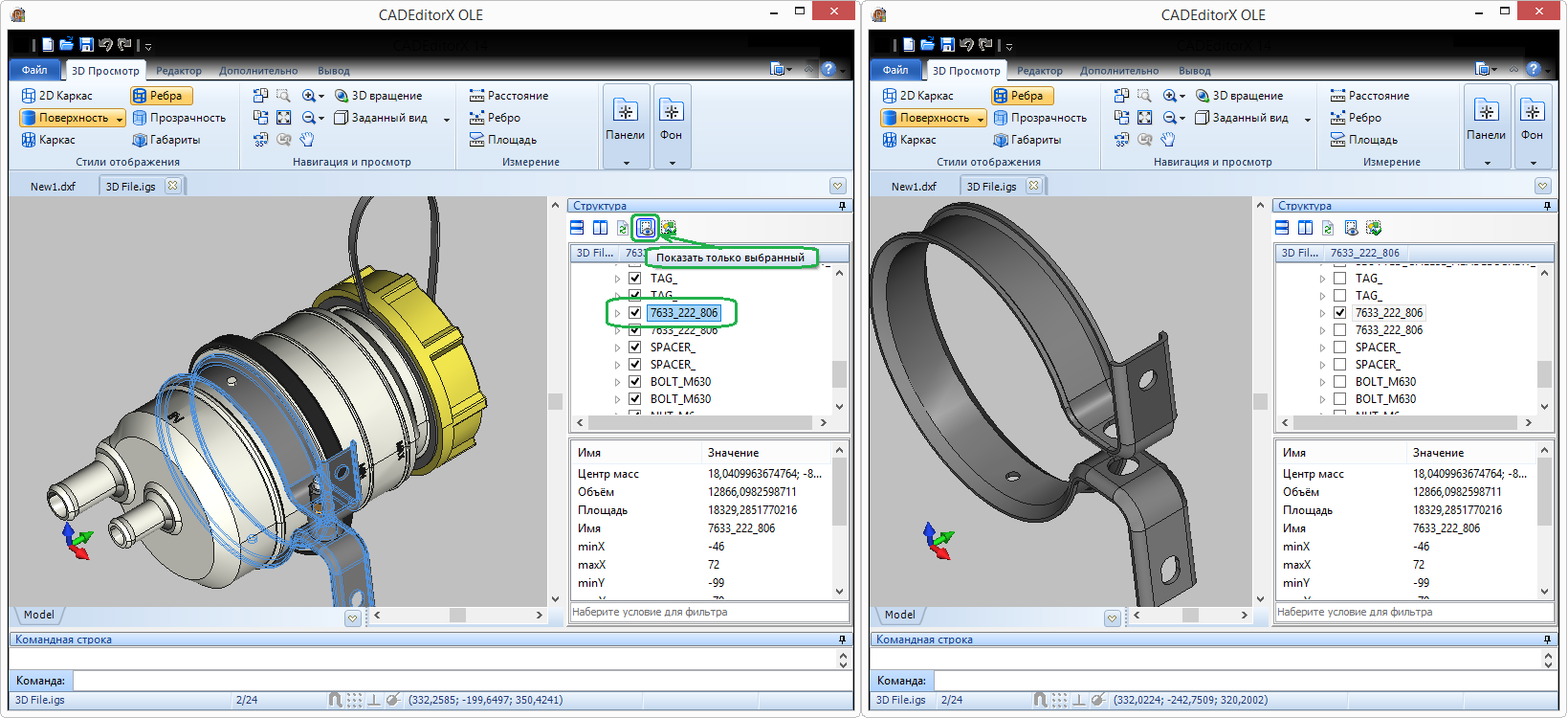Click the undo arrow in right window toolbar

[x=966, y=45]
